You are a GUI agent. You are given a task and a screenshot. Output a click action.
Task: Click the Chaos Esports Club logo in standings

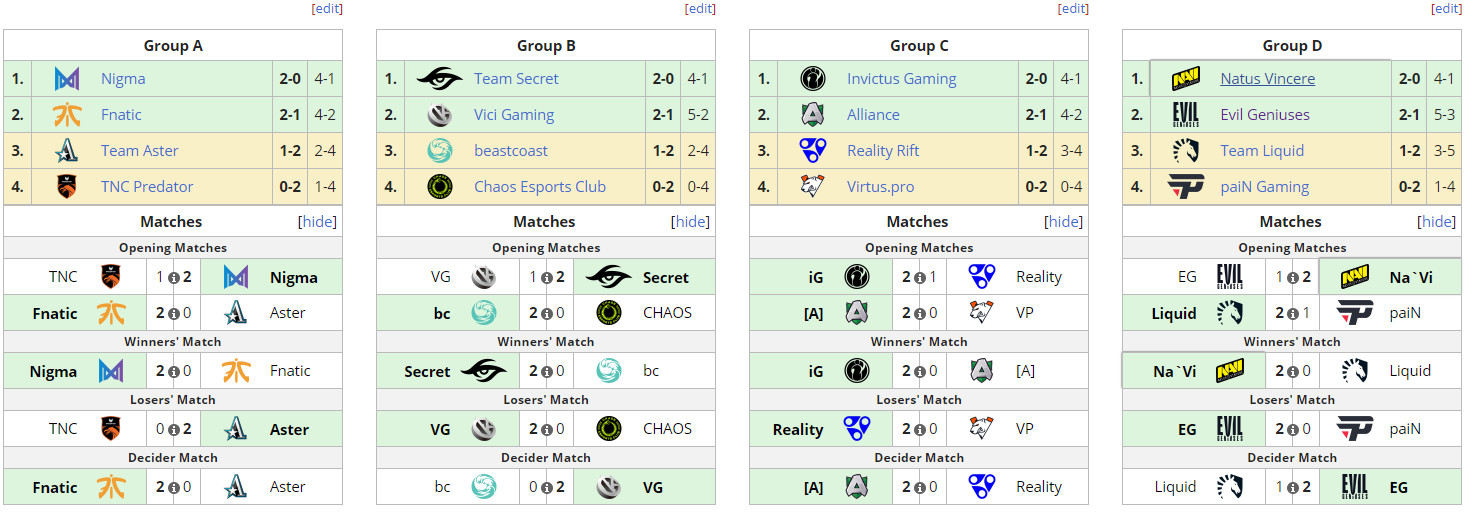[x=439, y=187]
